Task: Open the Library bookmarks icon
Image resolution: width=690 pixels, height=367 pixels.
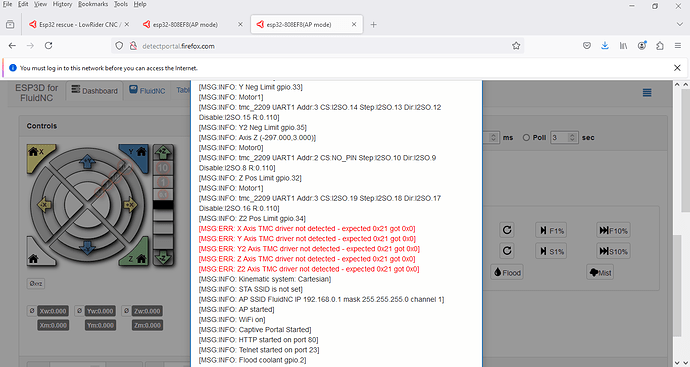Action: coord(623,46)
